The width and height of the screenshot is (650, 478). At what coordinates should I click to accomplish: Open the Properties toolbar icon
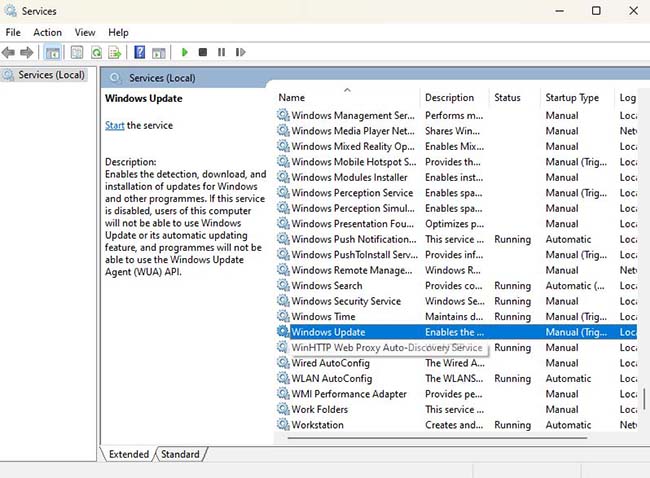(77, 52)
